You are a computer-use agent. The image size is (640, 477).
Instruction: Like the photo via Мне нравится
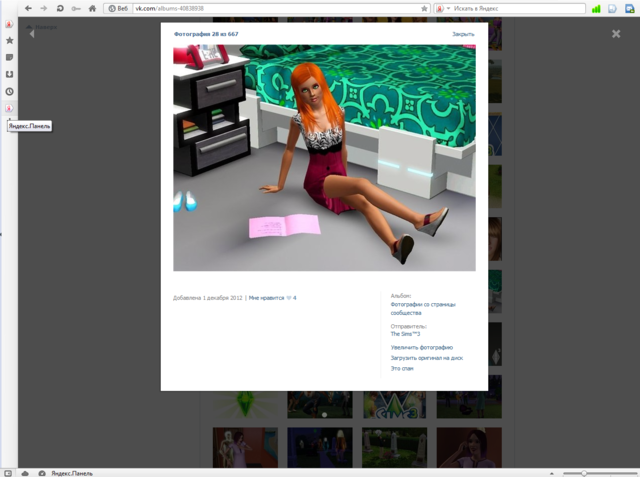pyautogui.click(x=266, y=298)
